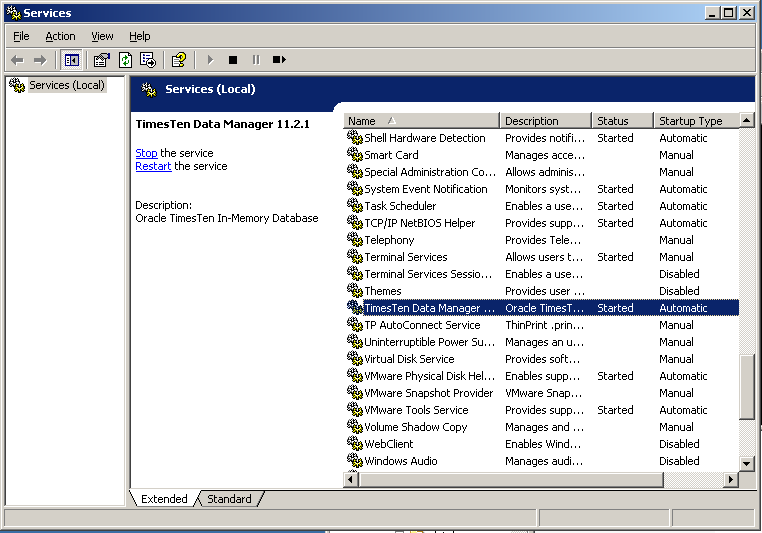The image size is (762, 533).
Task: Open the Action menu
Action: (x=60, y=36)
